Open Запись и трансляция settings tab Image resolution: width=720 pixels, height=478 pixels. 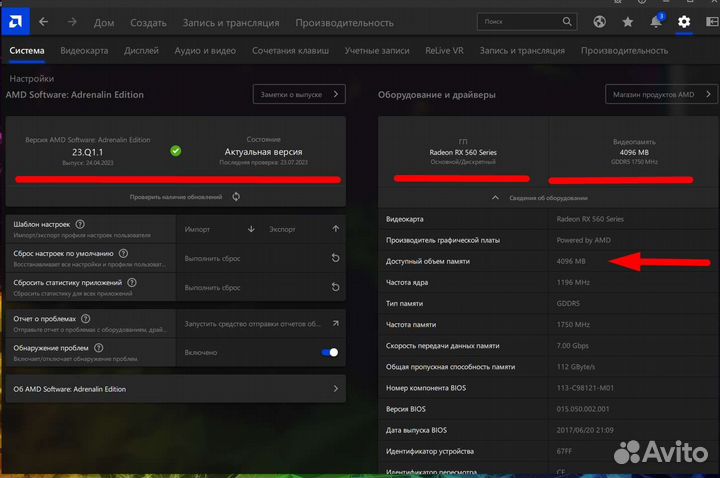tap(523, 51)
